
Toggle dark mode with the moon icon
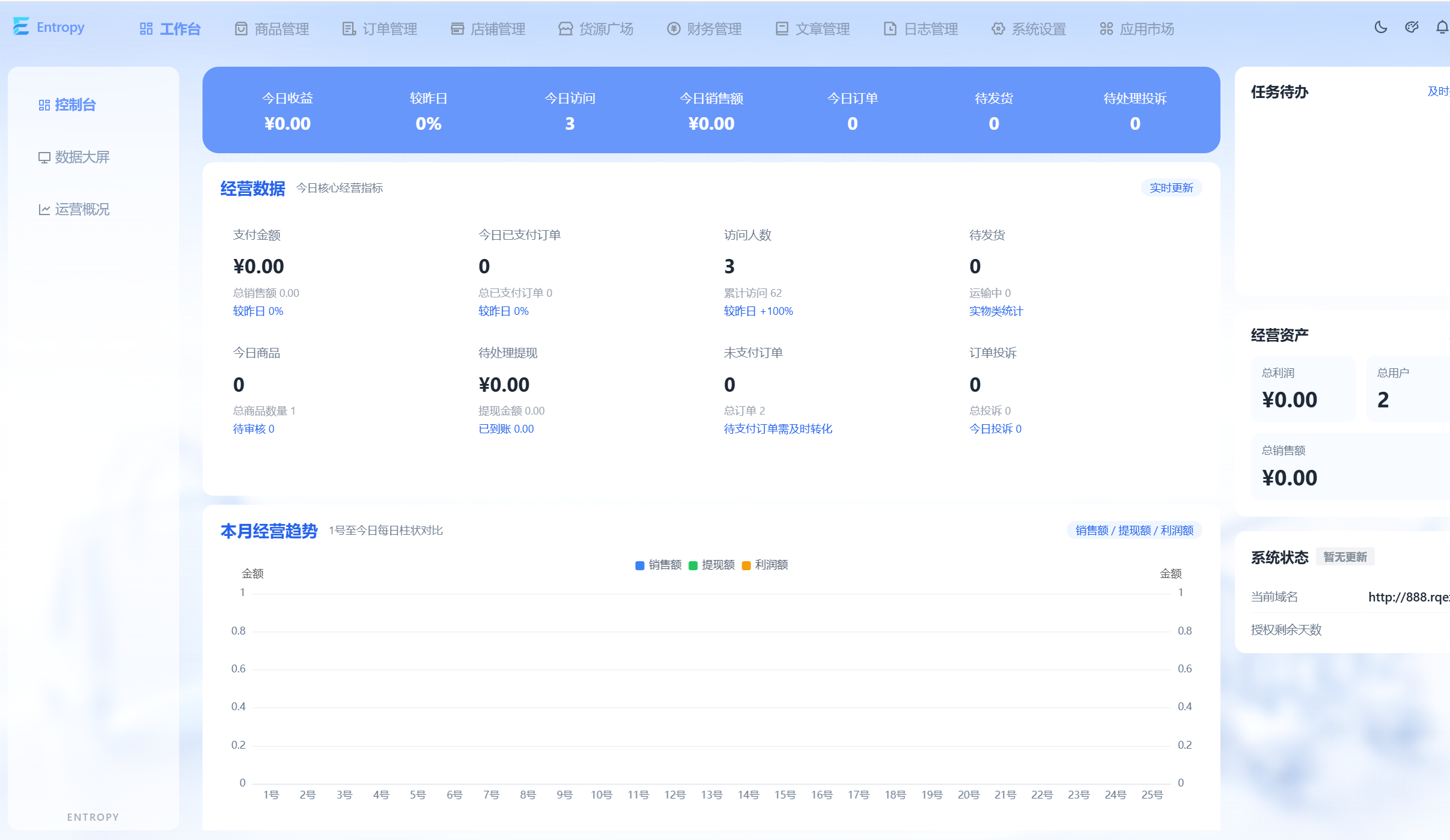[x=1380, y=27]
